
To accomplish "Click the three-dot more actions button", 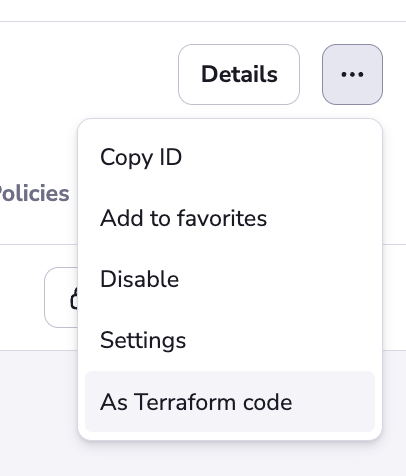I will pyautogui.click(x=352, y=74).
